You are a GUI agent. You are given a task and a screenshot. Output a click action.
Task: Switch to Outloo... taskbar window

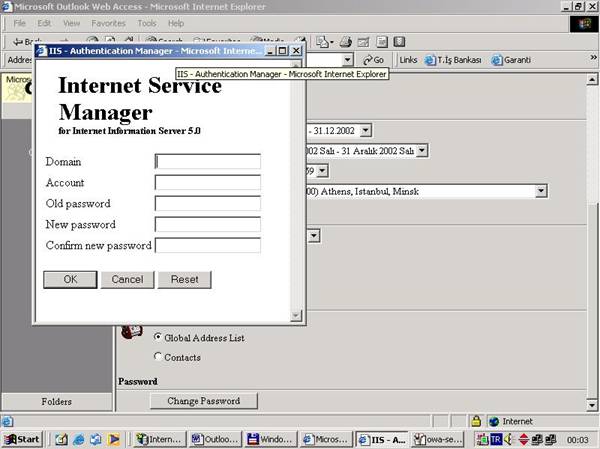tap(216, 439)
